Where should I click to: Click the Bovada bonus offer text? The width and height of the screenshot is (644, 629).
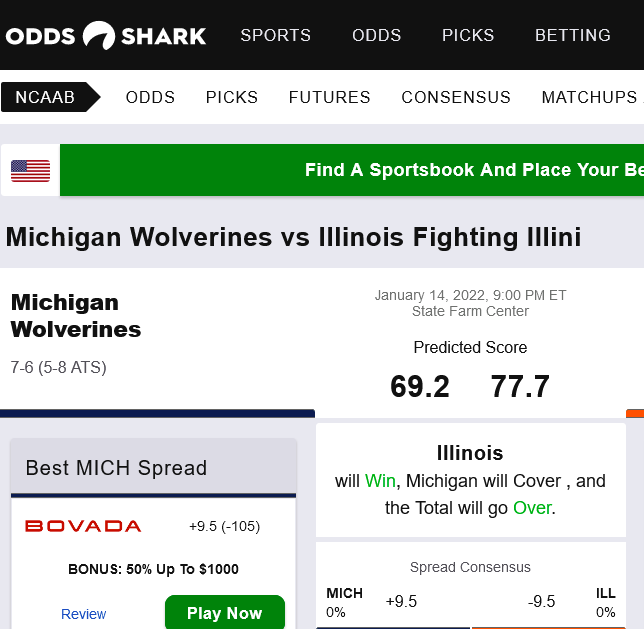(x=153, y=569)
